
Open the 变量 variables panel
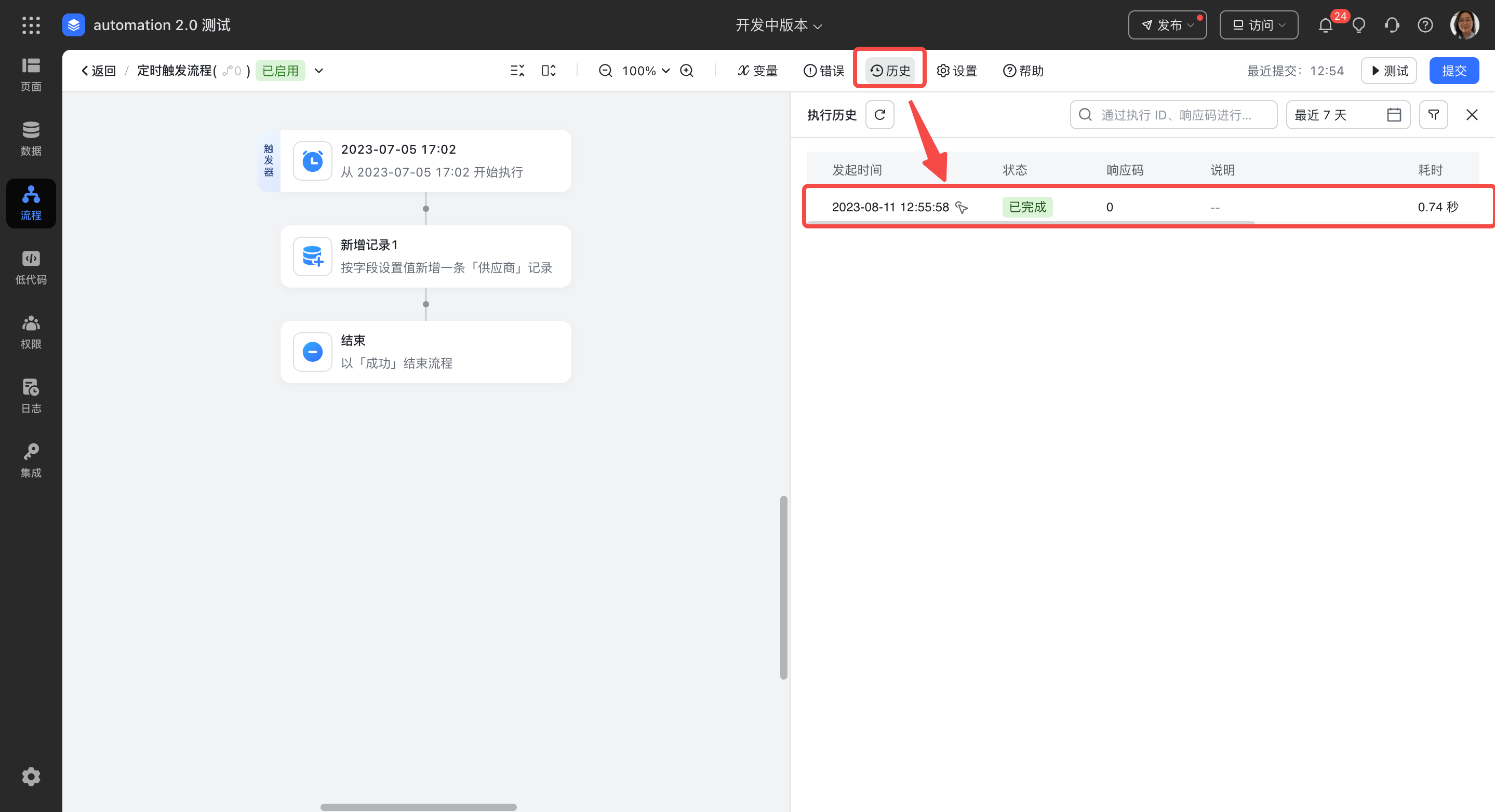pyautogui.click(x=757, y=71)
